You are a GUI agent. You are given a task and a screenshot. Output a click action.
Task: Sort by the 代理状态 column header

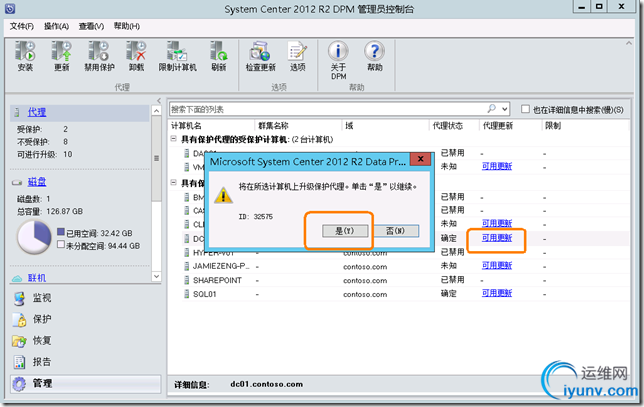(454, 126)
